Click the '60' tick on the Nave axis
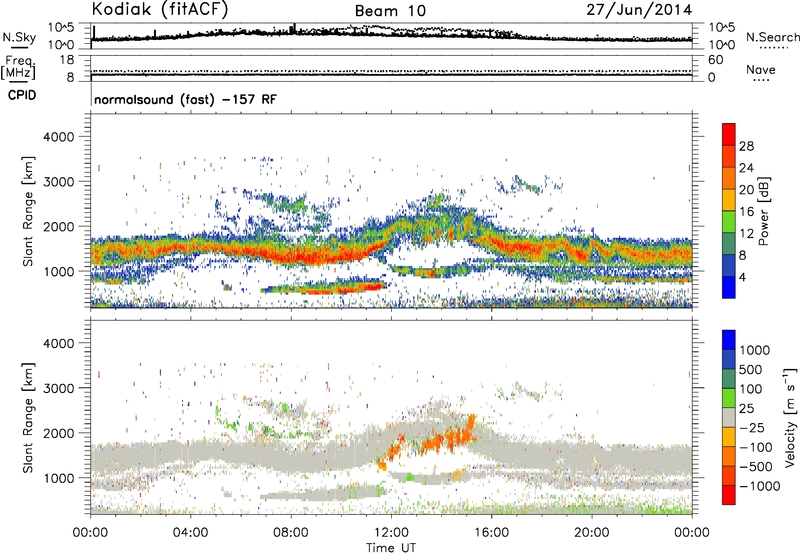The width and height of the screenshot is (800, 554). 715,60
